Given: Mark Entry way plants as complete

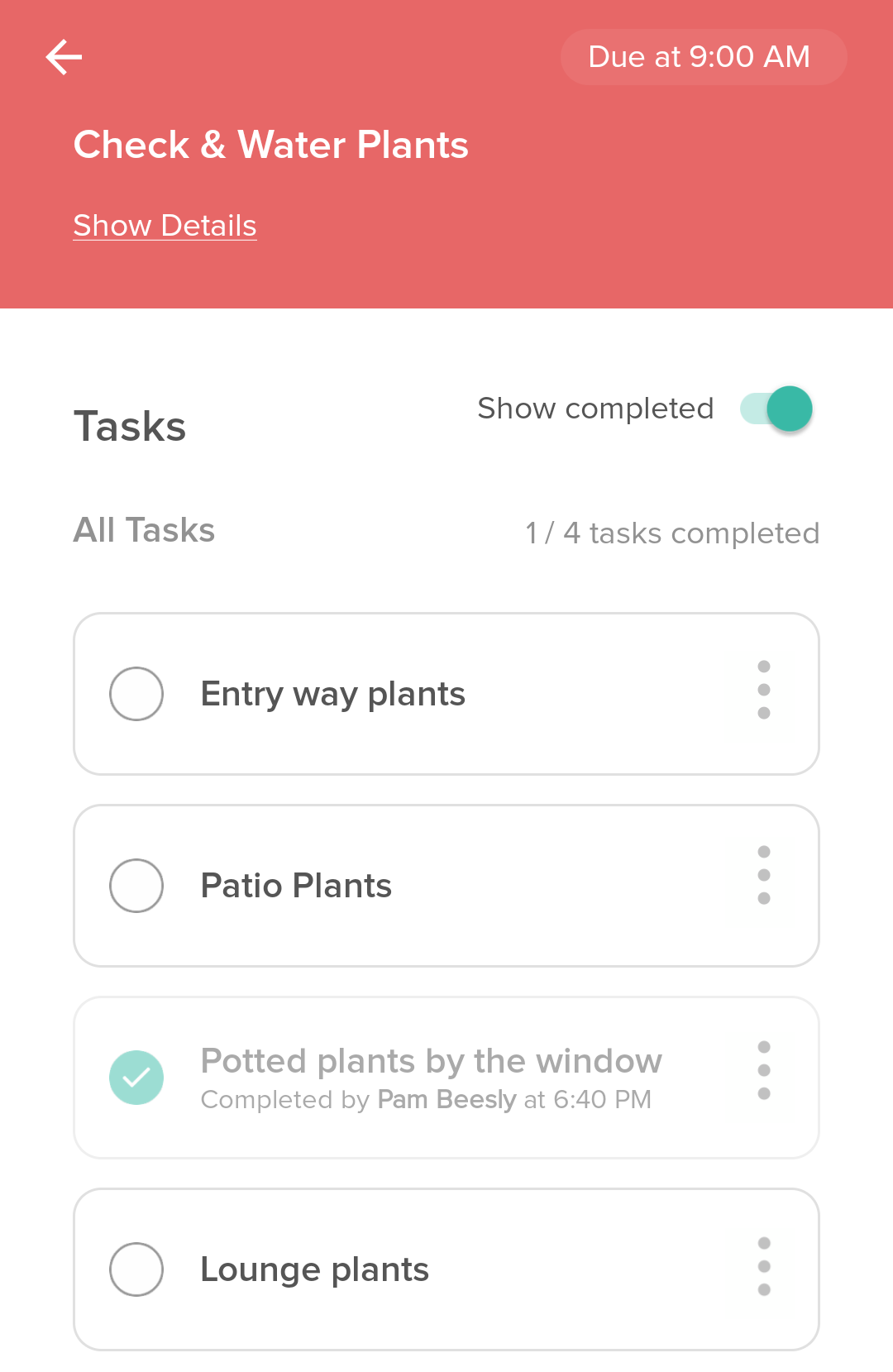Looking at the screenshot, I should 136,694.
